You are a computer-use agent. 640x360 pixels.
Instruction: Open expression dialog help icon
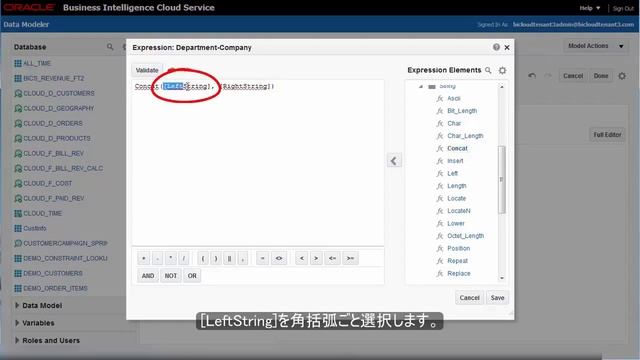pos(496,47)
